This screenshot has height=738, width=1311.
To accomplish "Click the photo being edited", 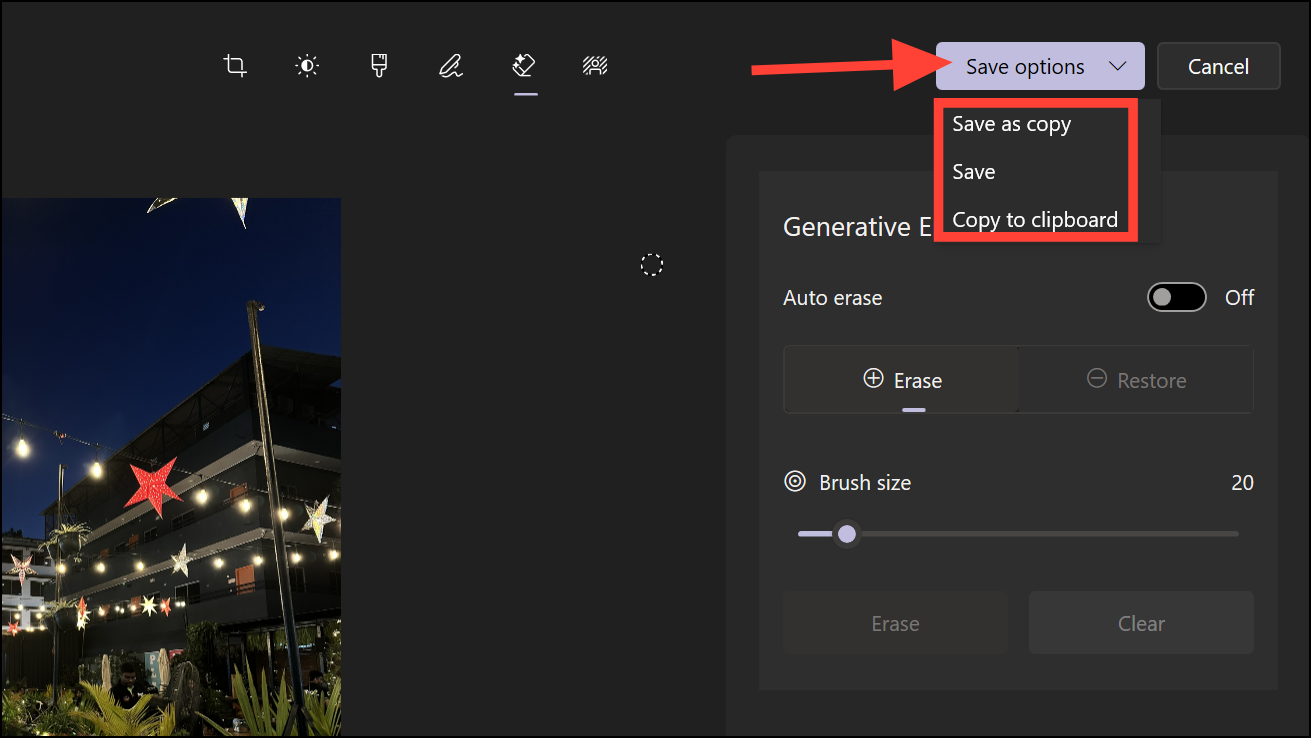I will point(171,467).
